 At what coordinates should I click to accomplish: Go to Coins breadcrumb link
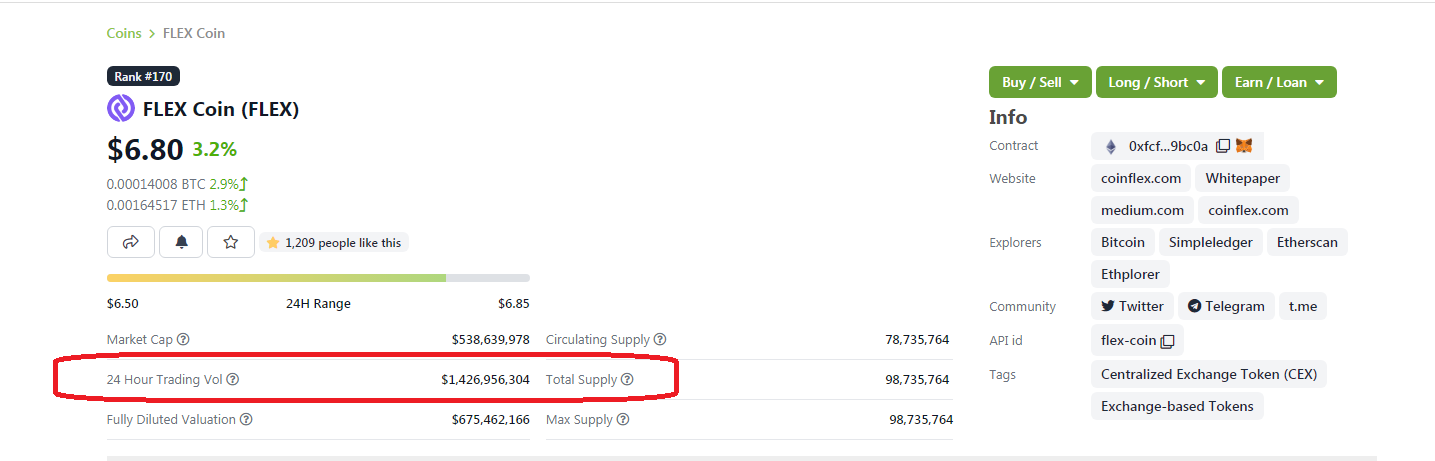(x=124, y=33)
